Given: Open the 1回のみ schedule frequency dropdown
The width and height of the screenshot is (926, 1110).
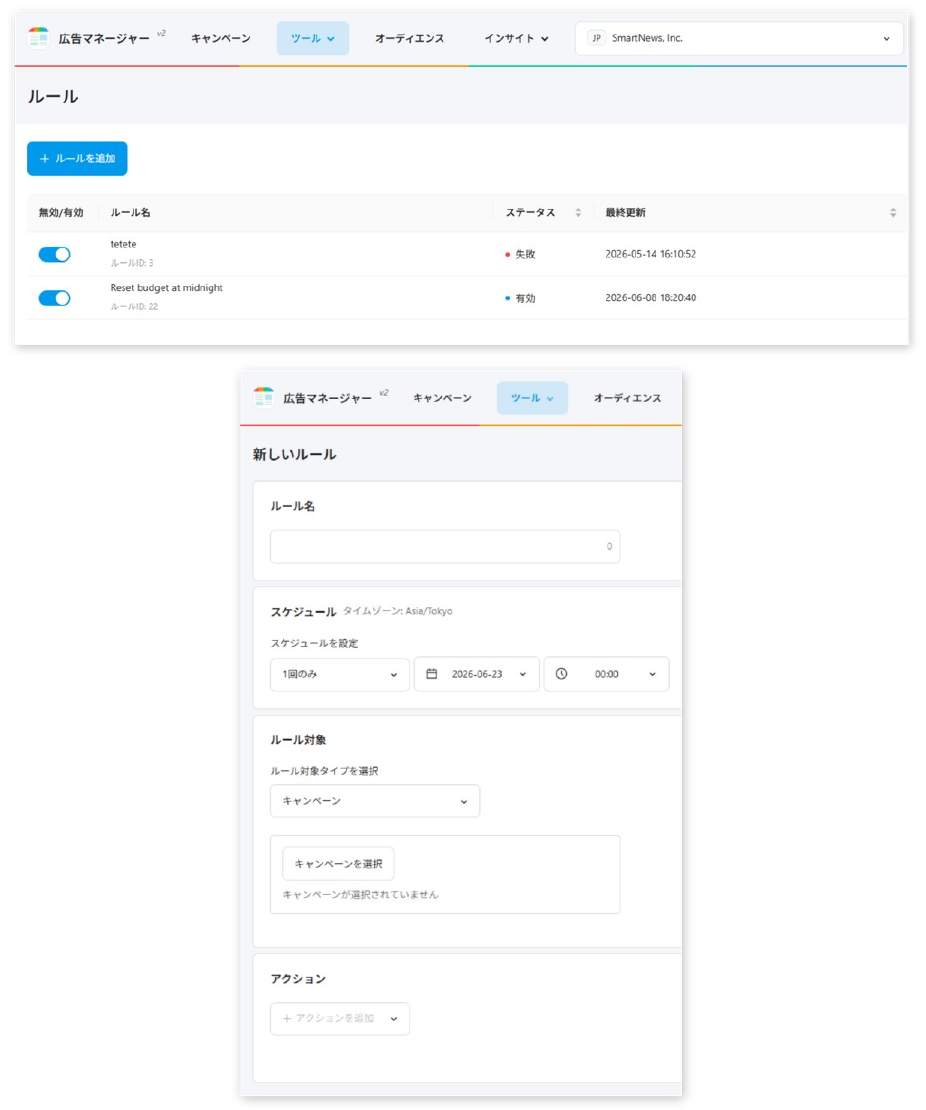Looking at the screenshot, I should click(x=340, y=674).
